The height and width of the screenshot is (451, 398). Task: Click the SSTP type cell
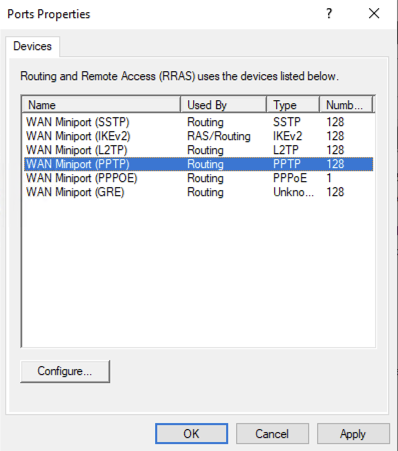(x=287, y=122)
